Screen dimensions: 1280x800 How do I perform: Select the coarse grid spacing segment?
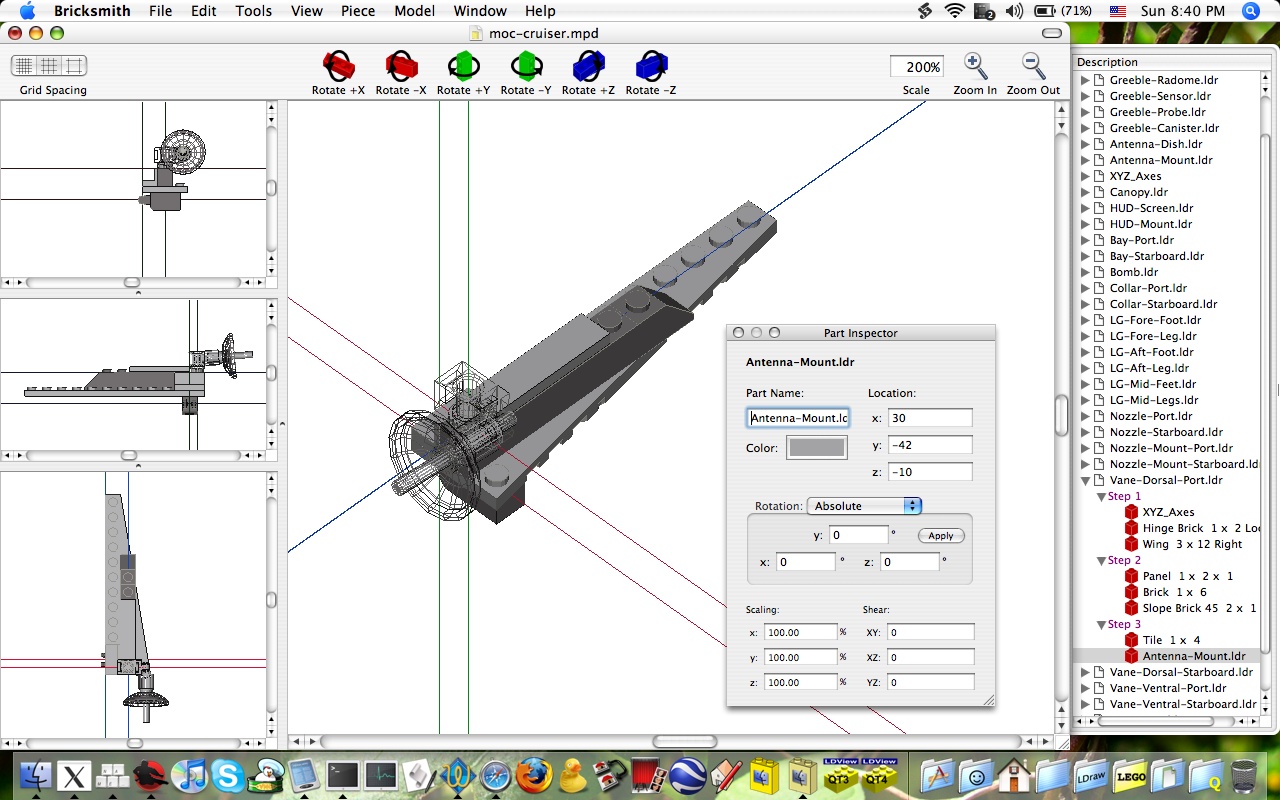(74, 66)
